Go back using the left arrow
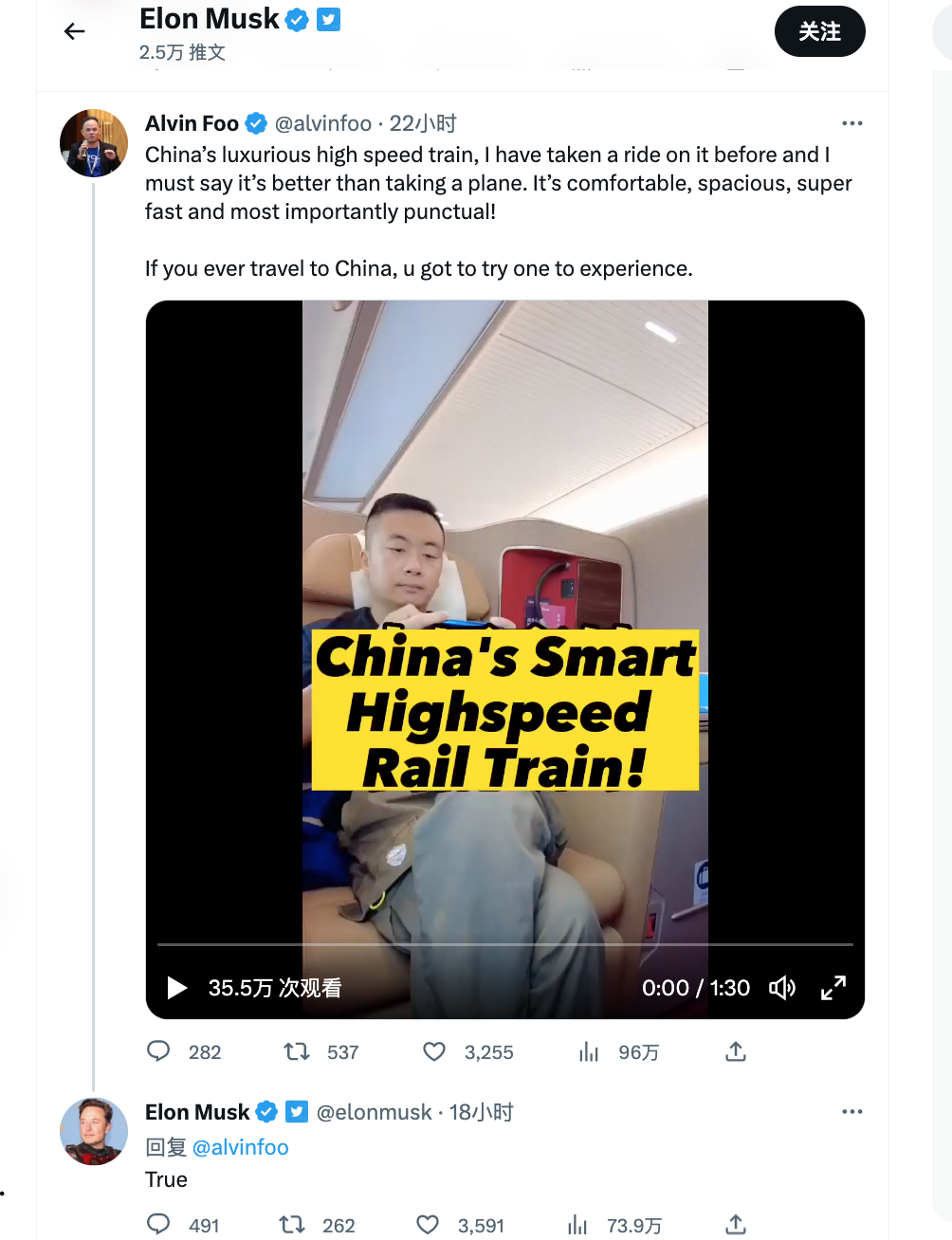The image size is (952, 1240). tap(74, 32)
